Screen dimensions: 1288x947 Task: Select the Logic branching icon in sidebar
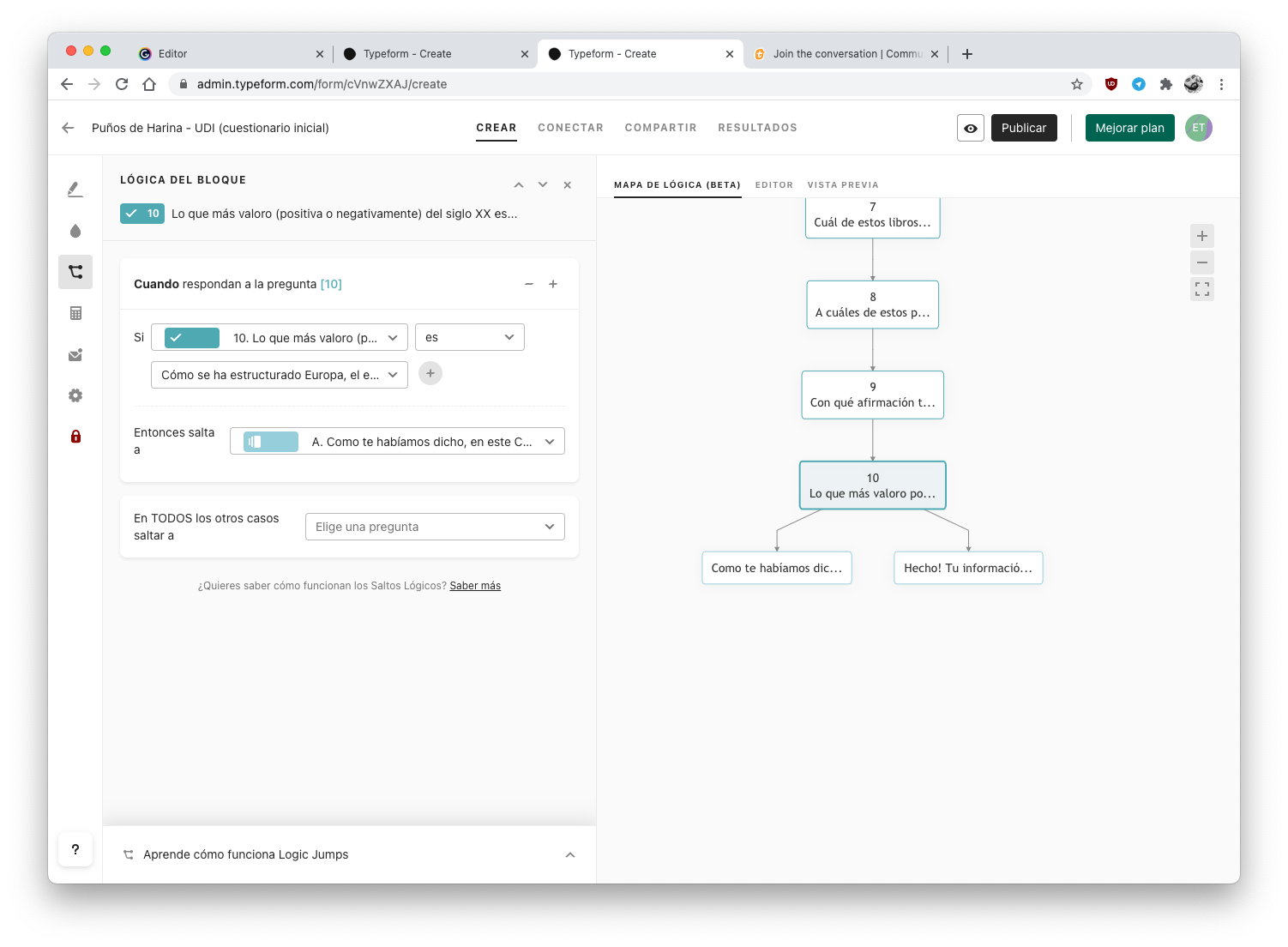tap(75, 272)
